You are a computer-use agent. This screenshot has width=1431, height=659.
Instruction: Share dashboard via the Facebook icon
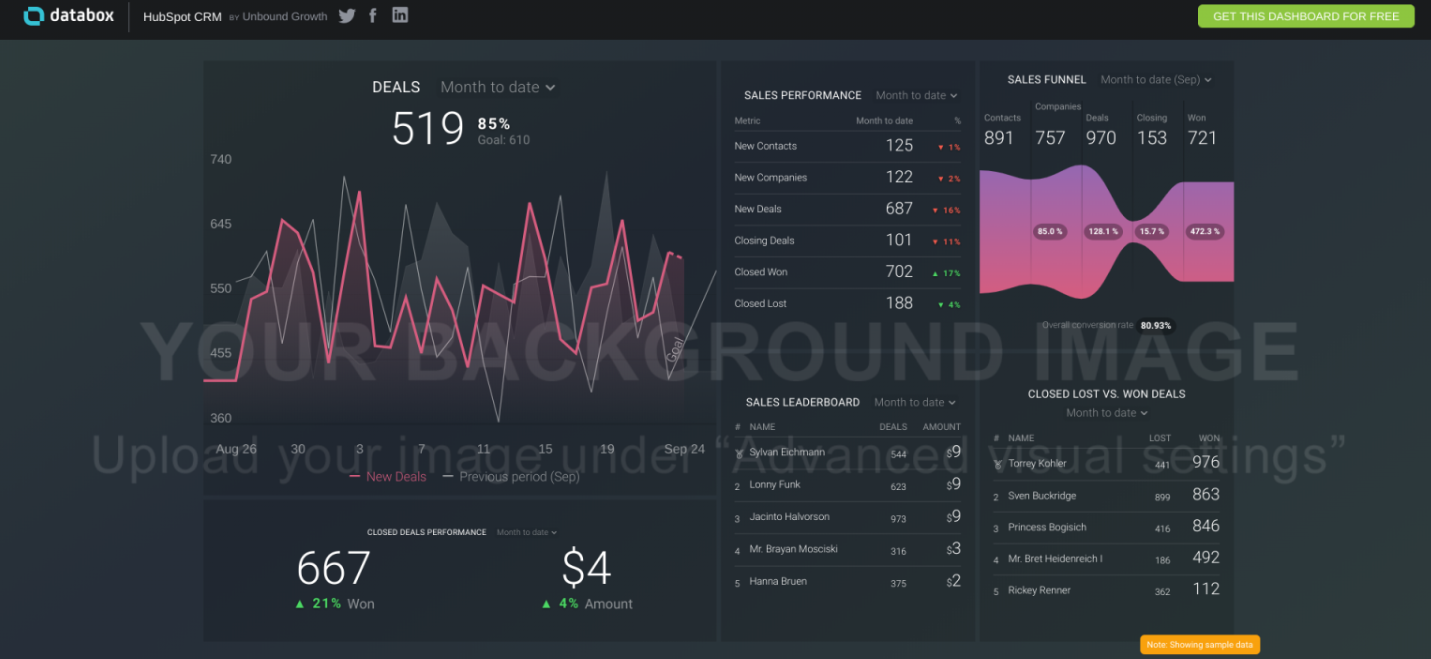373,16
